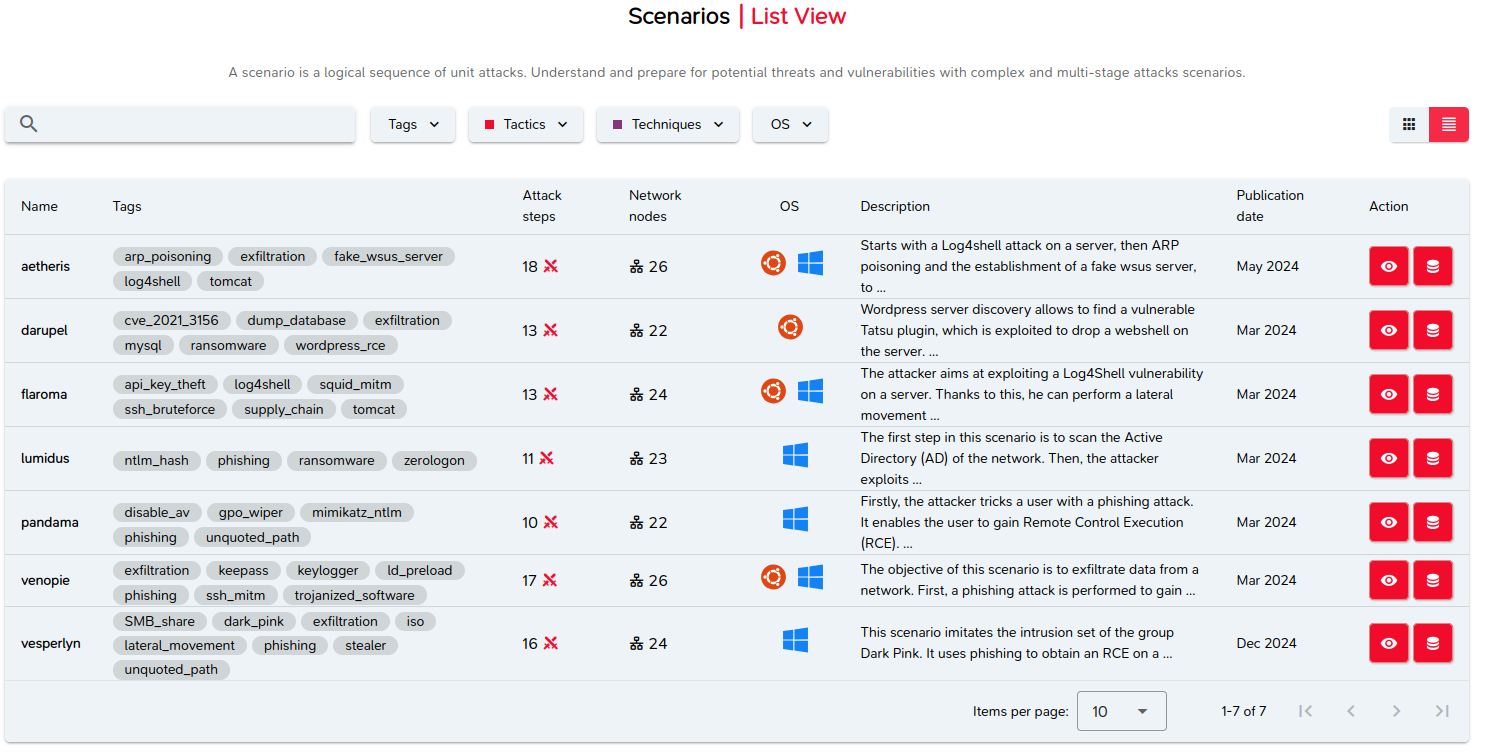Open flaroma dataset database icon
1489x753 pixels.
[x=1433, y=394]
